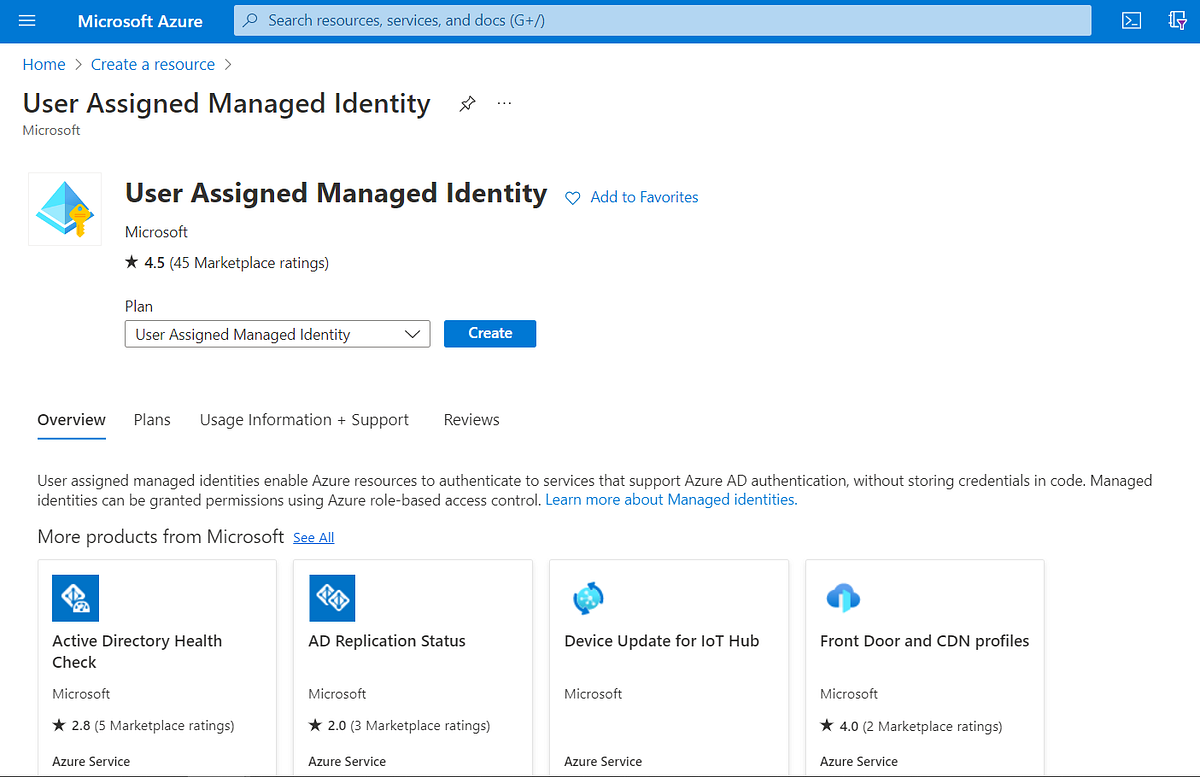The height and width of the screenshot is (777, 1200).
Task: Click See All for more Microsoft products
Action: coord(313,537)
